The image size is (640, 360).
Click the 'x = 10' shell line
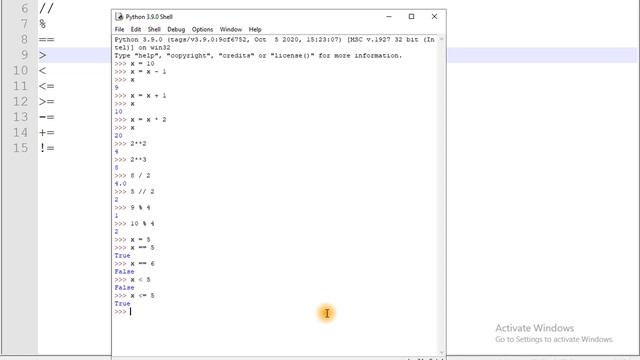[134, 64]
